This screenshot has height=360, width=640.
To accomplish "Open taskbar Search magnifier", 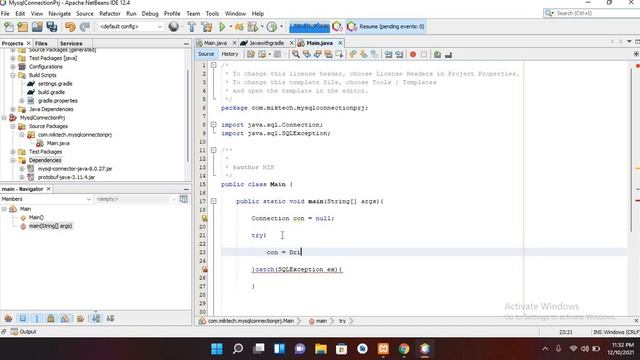I will (238, 349).
